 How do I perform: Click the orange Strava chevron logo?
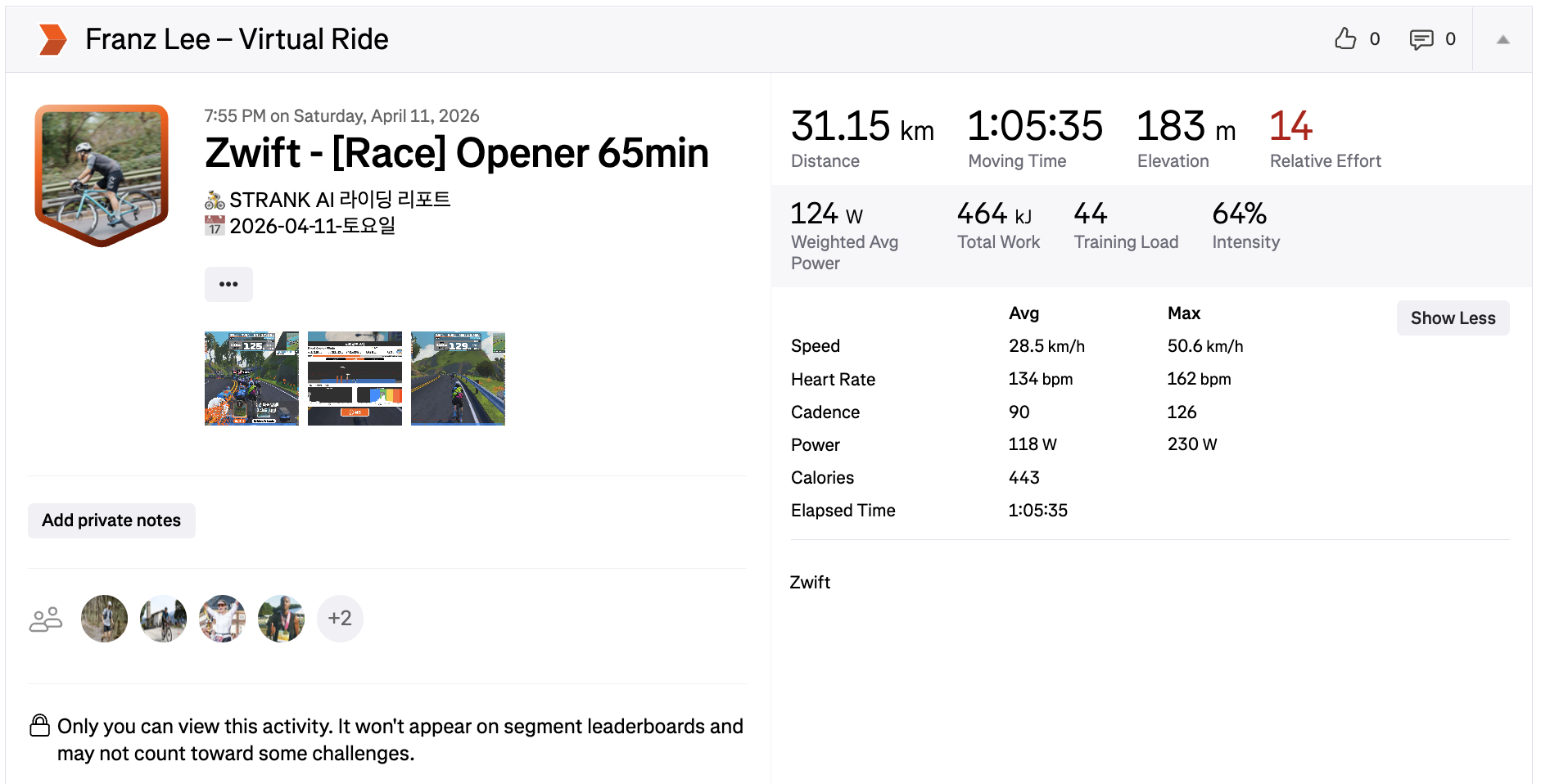pyautogui.click(x=53, y=39)
